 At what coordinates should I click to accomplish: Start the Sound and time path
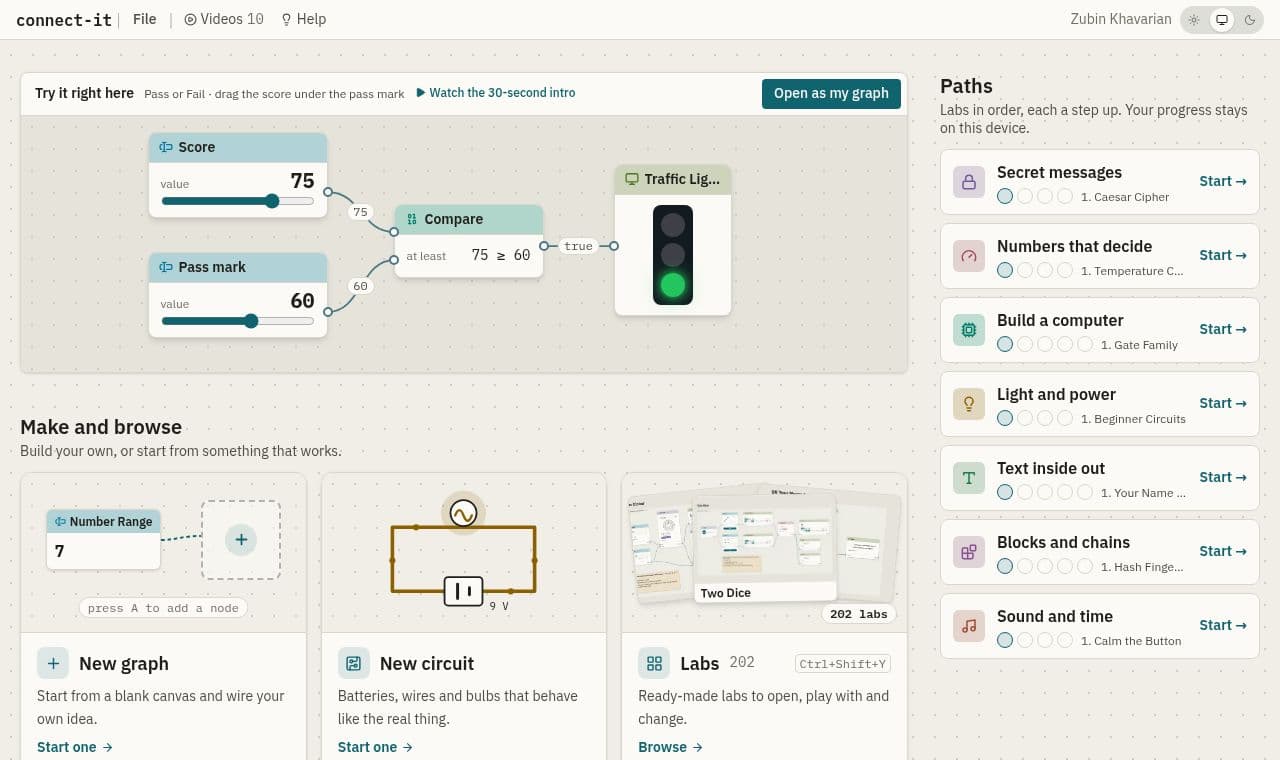(1223, 625)
